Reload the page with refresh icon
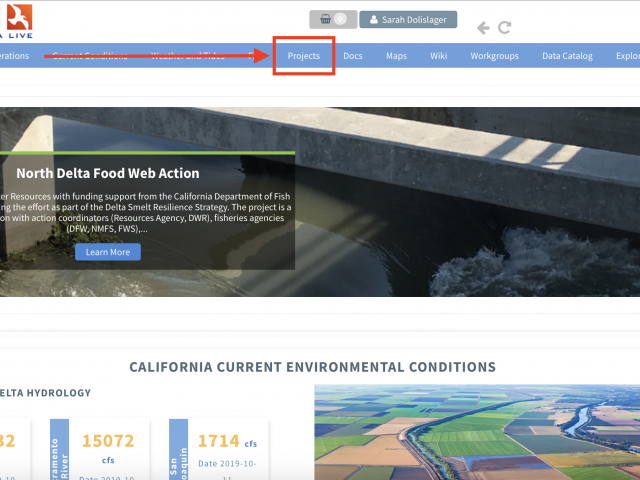Image resolution: width=640 pixels, height=480 pixels. click(x=504, y=28)
